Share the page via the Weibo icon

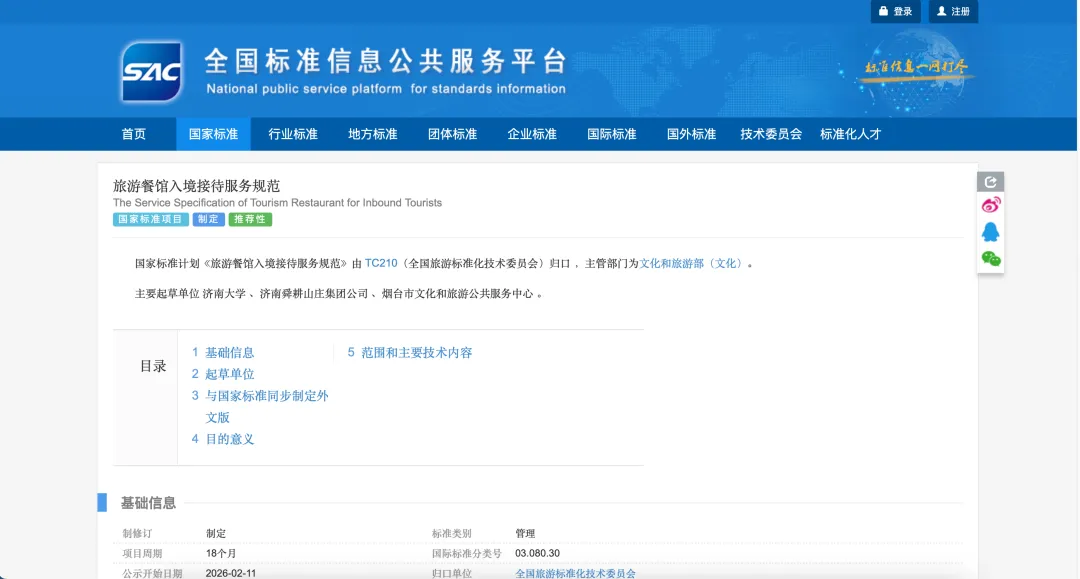point(990,204)
